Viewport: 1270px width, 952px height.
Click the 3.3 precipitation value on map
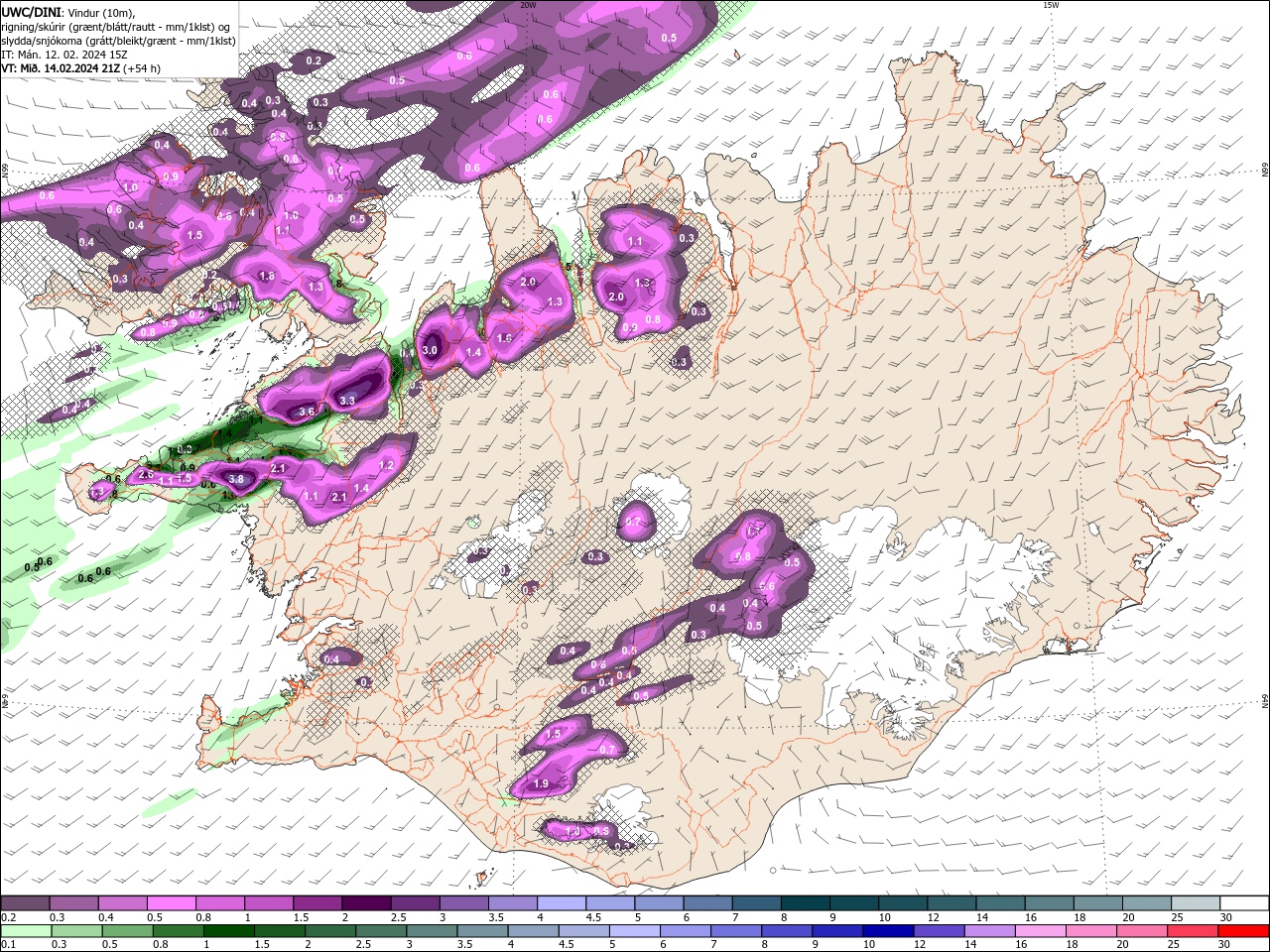(x=347, y=402)
